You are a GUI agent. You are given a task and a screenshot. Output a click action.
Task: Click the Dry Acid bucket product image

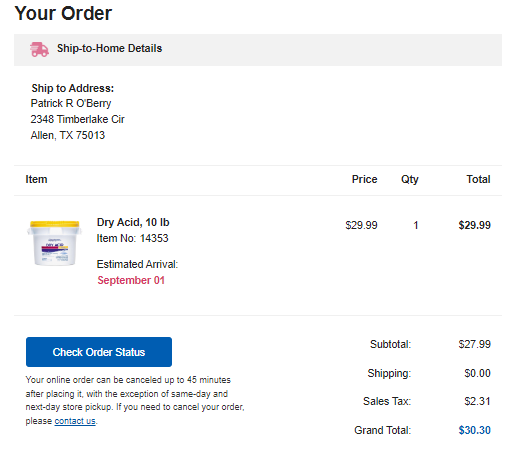[x=54, y=243]
